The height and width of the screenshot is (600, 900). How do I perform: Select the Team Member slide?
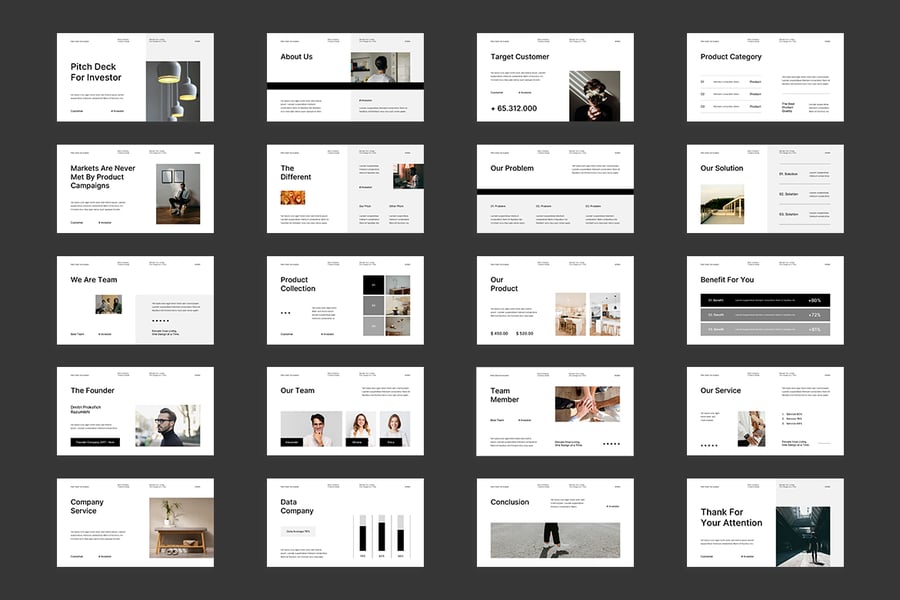click(x=554, y=411)
